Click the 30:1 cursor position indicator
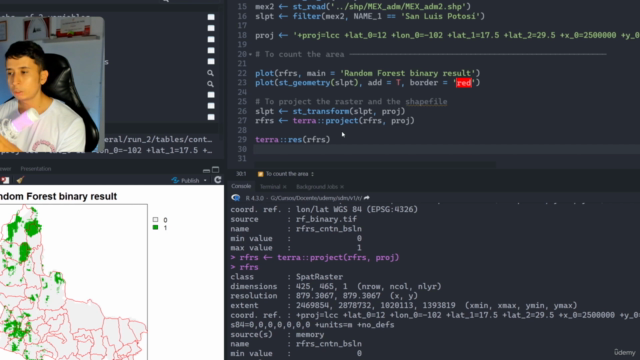Screen dimensions: 640x360 click(x=241, y=174)
